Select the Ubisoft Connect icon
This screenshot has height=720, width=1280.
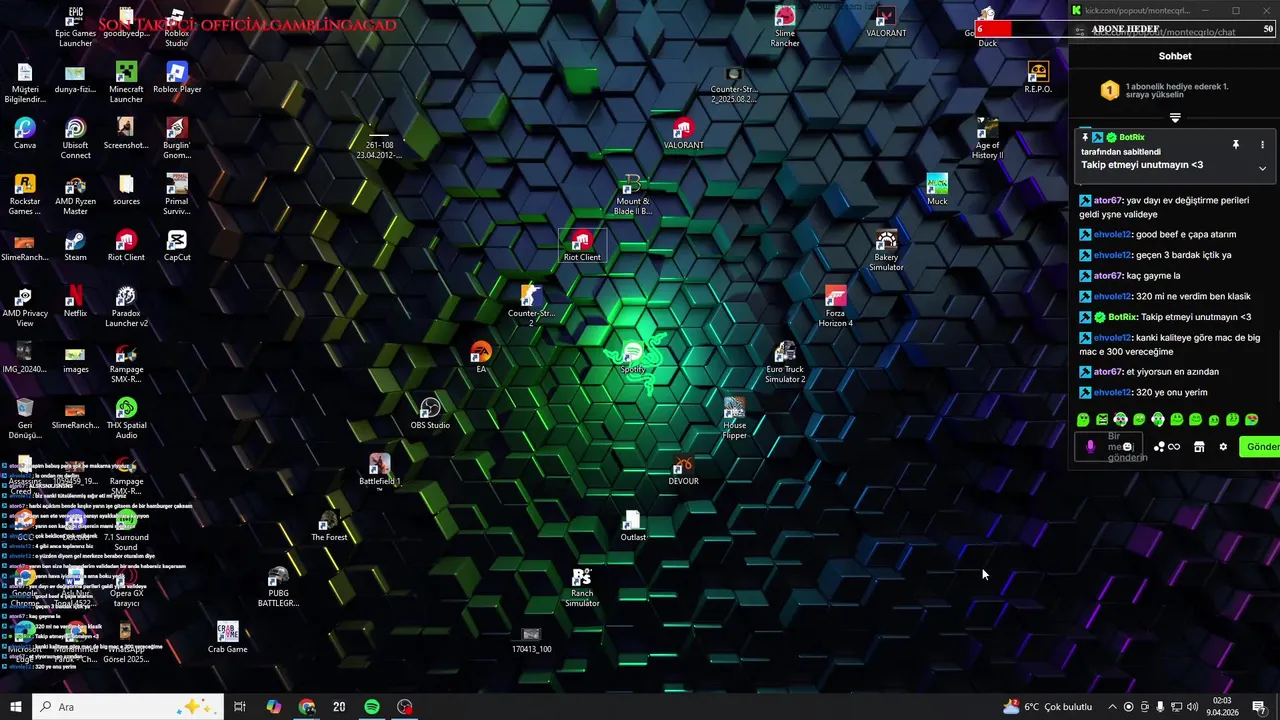pos(75,139)
